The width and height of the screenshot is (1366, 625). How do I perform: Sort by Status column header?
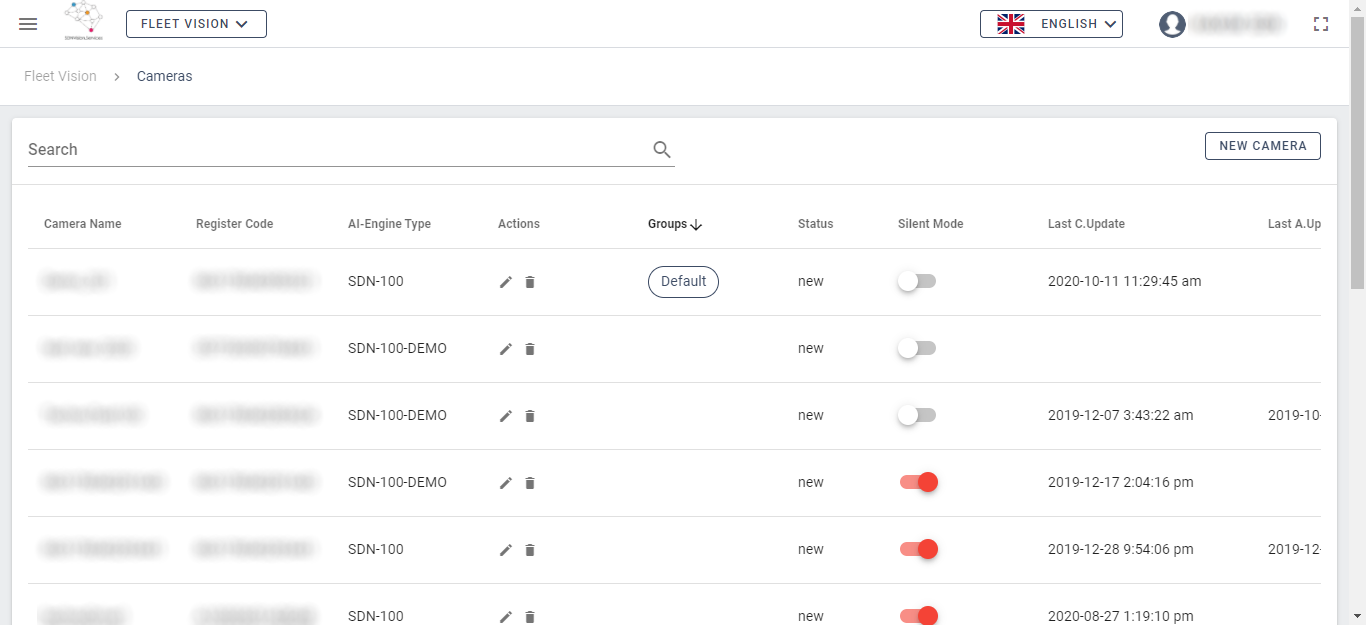pyautogui.click(x=815, y=224)
